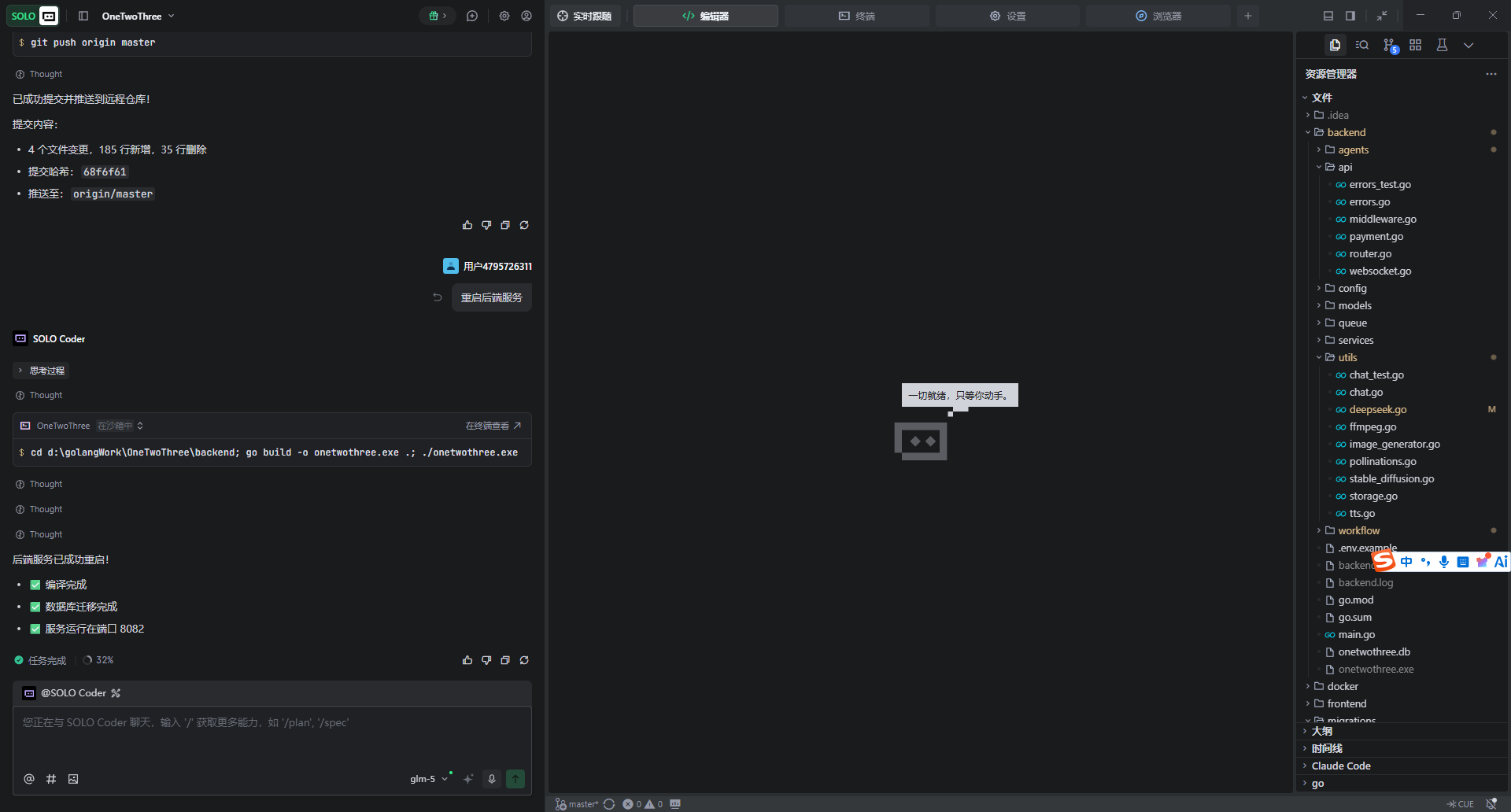
Task: Click the gift rewards icon
Action: tap(437, 16)
